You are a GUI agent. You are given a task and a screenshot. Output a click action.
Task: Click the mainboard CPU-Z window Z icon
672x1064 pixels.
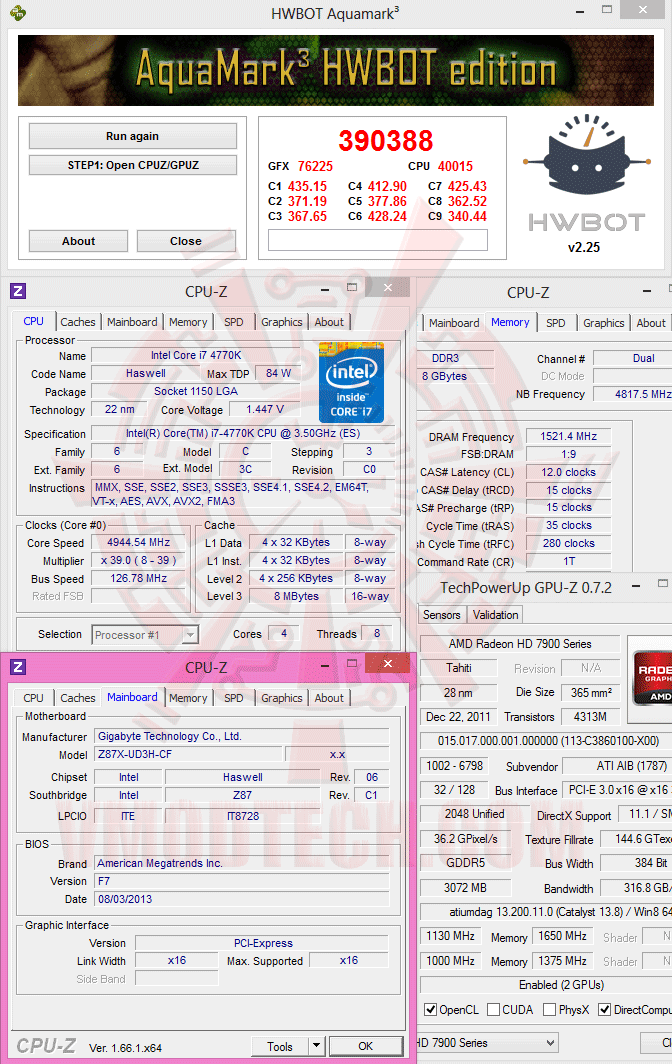point(18,667)
